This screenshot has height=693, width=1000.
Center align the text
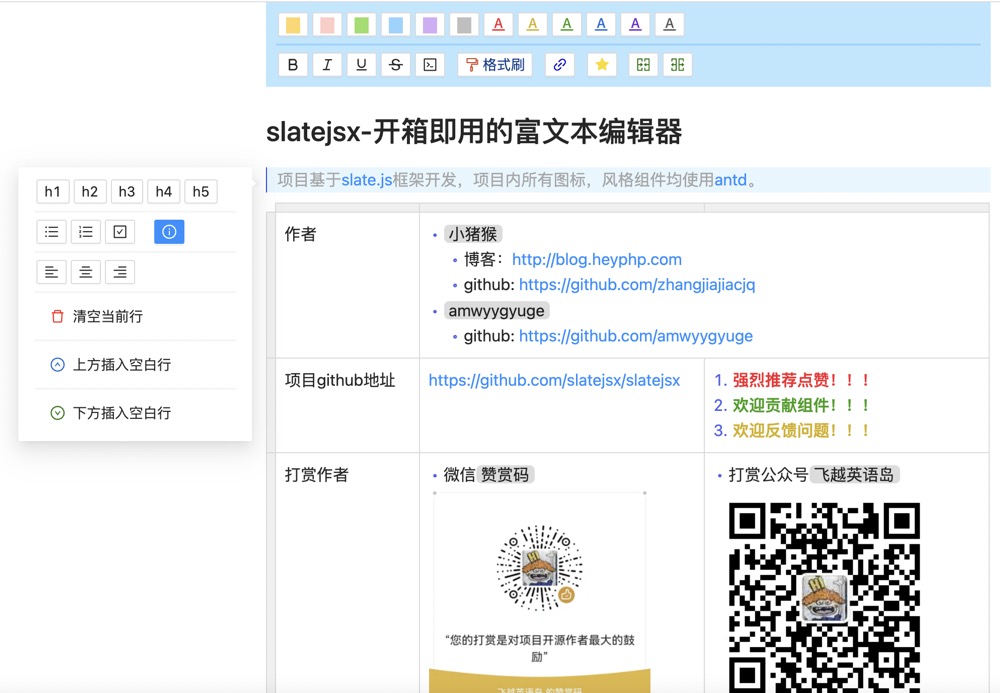[85, 272]
